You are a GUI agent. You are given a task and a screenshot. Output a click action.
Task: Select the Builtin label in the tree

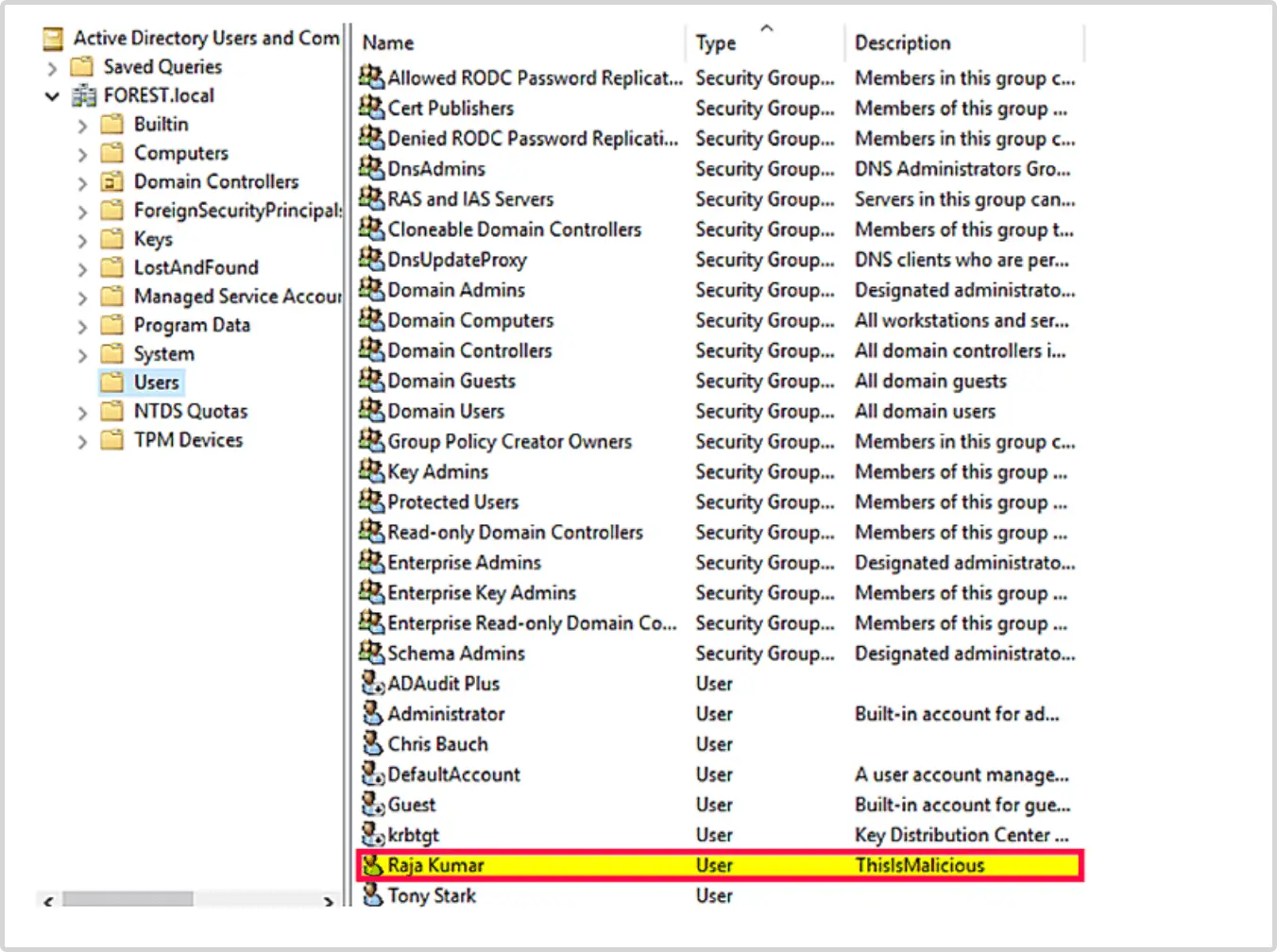(161, 124)
